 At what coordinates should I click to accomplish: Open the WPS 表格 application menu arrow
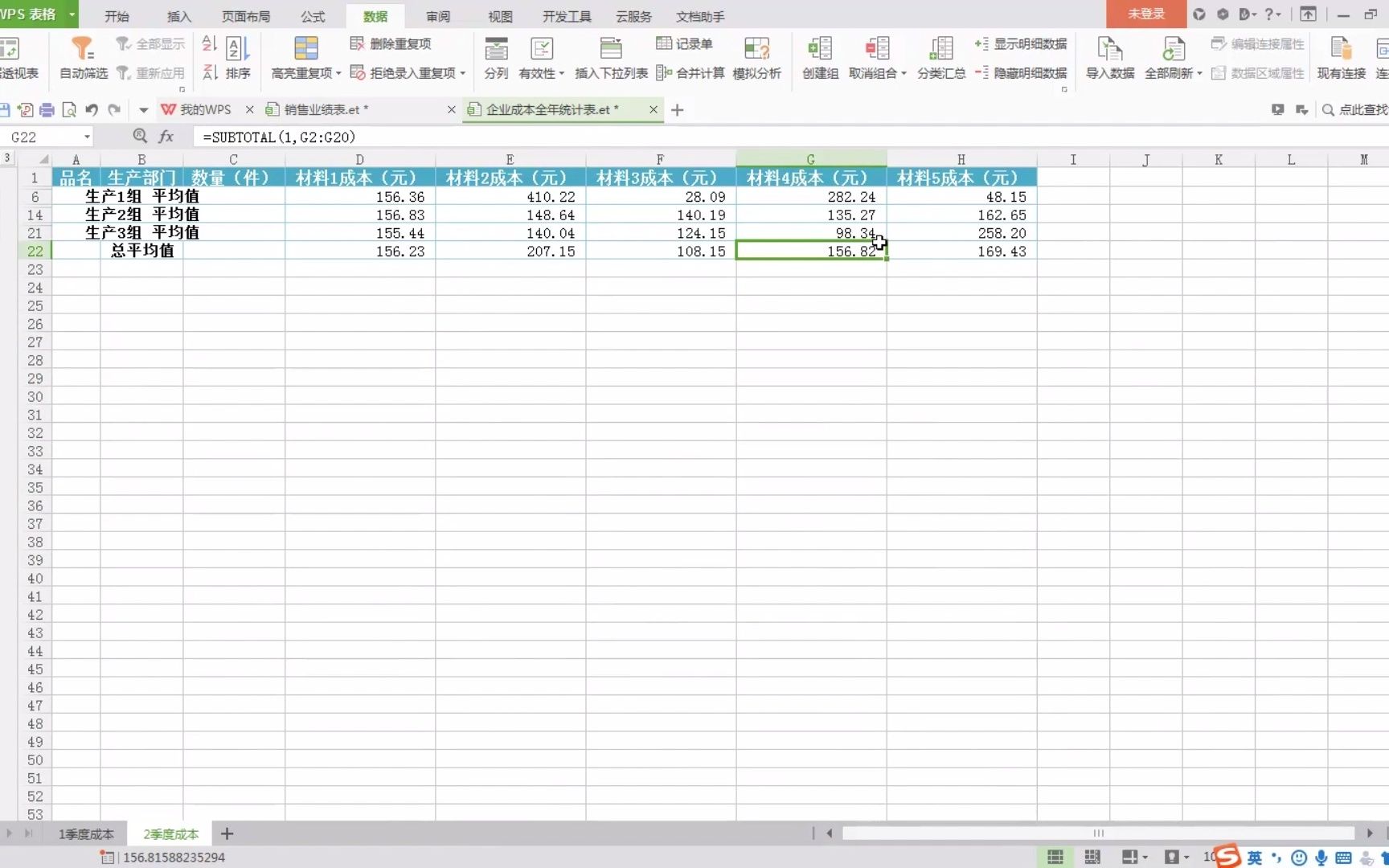click(x=72, y=14)
